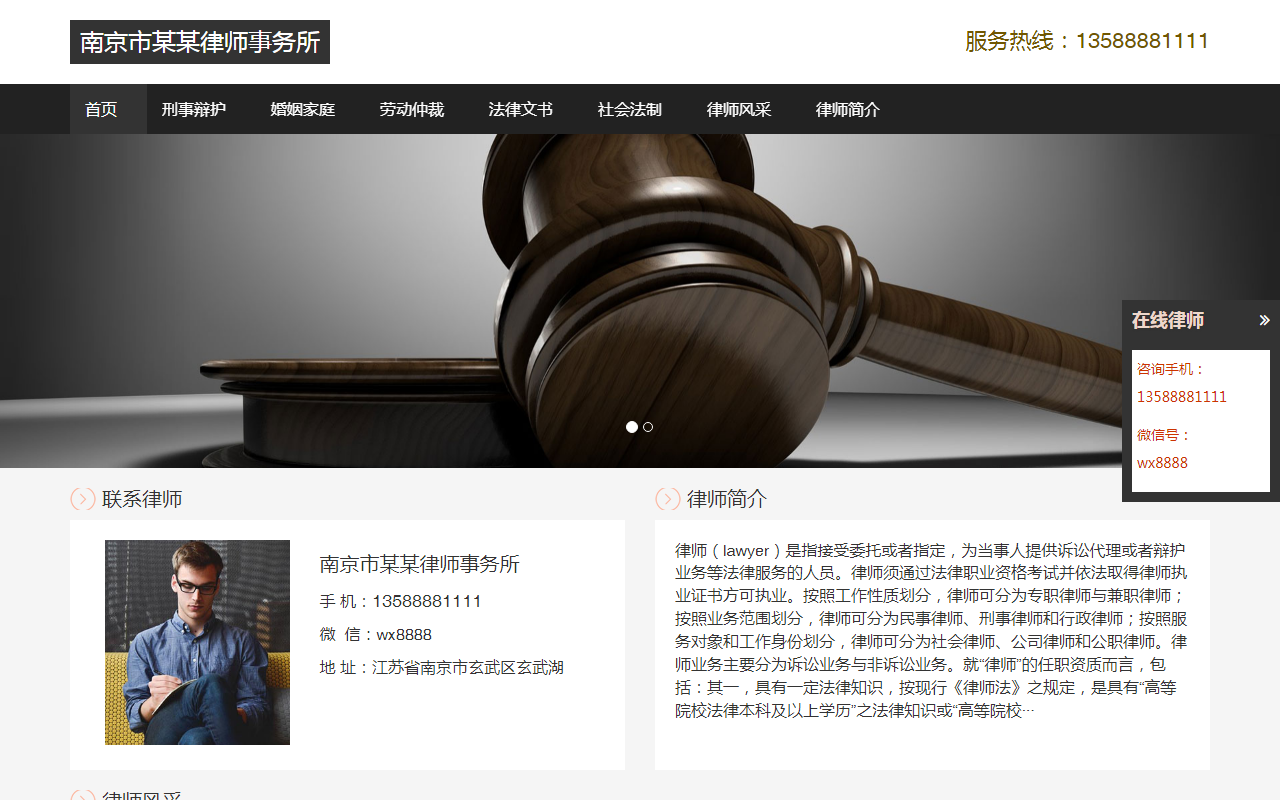Open the 律师简介 section heading link
The image size is (1280, 800).
click(x=727, y=499)
